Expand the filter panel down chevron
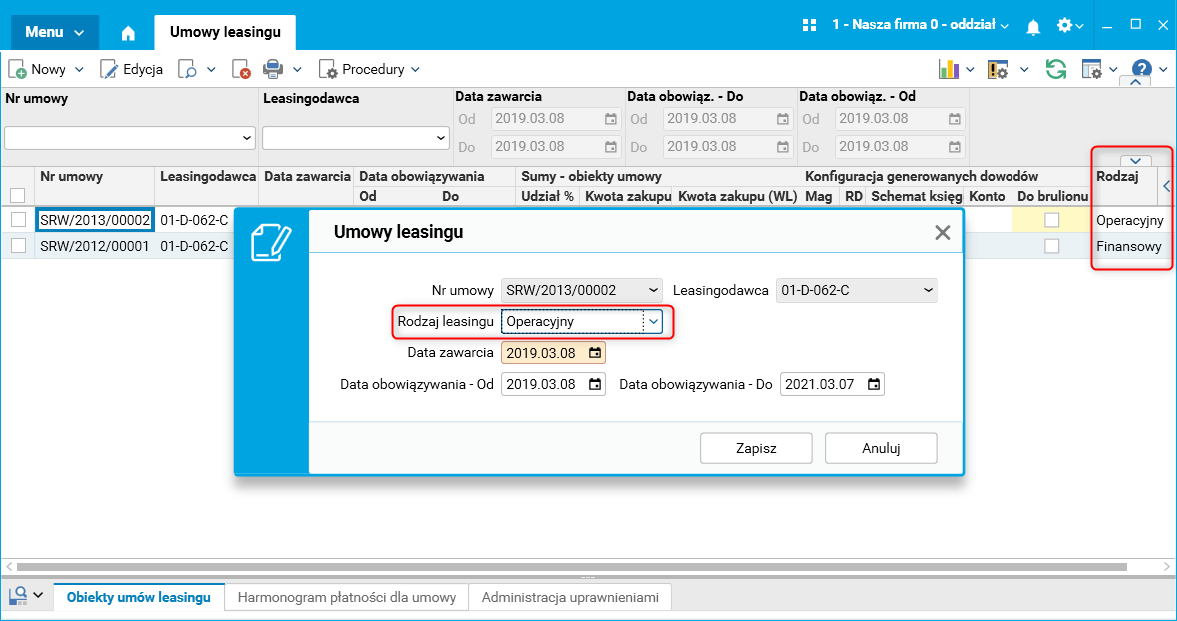This screenshot has height=621, width=1177. click(x=1135, y=161)
